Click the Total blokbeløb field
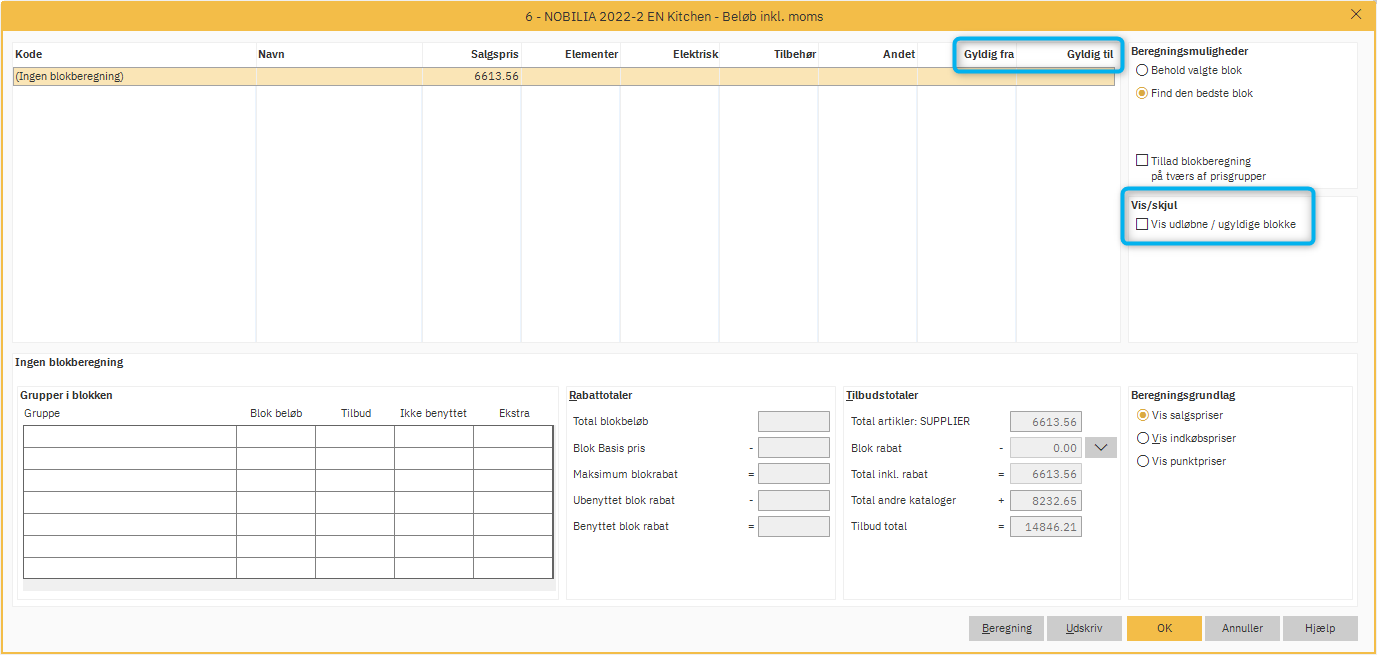Screen dimensions: 1377x655 click(x=793, y=422)
